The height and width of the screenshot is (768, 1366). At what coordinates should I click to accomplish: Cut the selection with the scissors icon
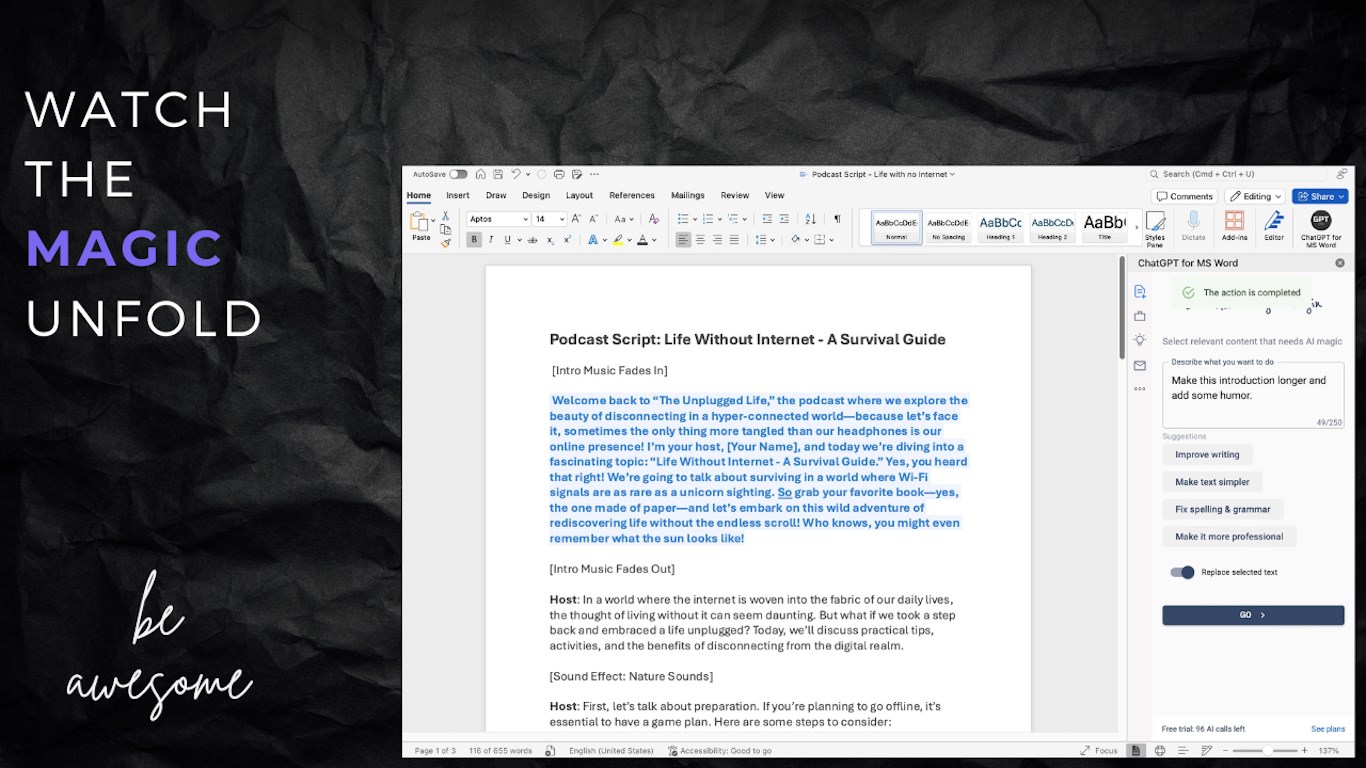click(x=446, y=216)
